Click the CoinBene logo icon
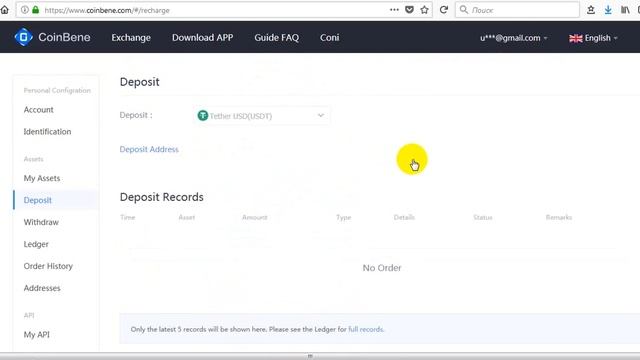The image size is (640, 360). [x=24, y=37]
